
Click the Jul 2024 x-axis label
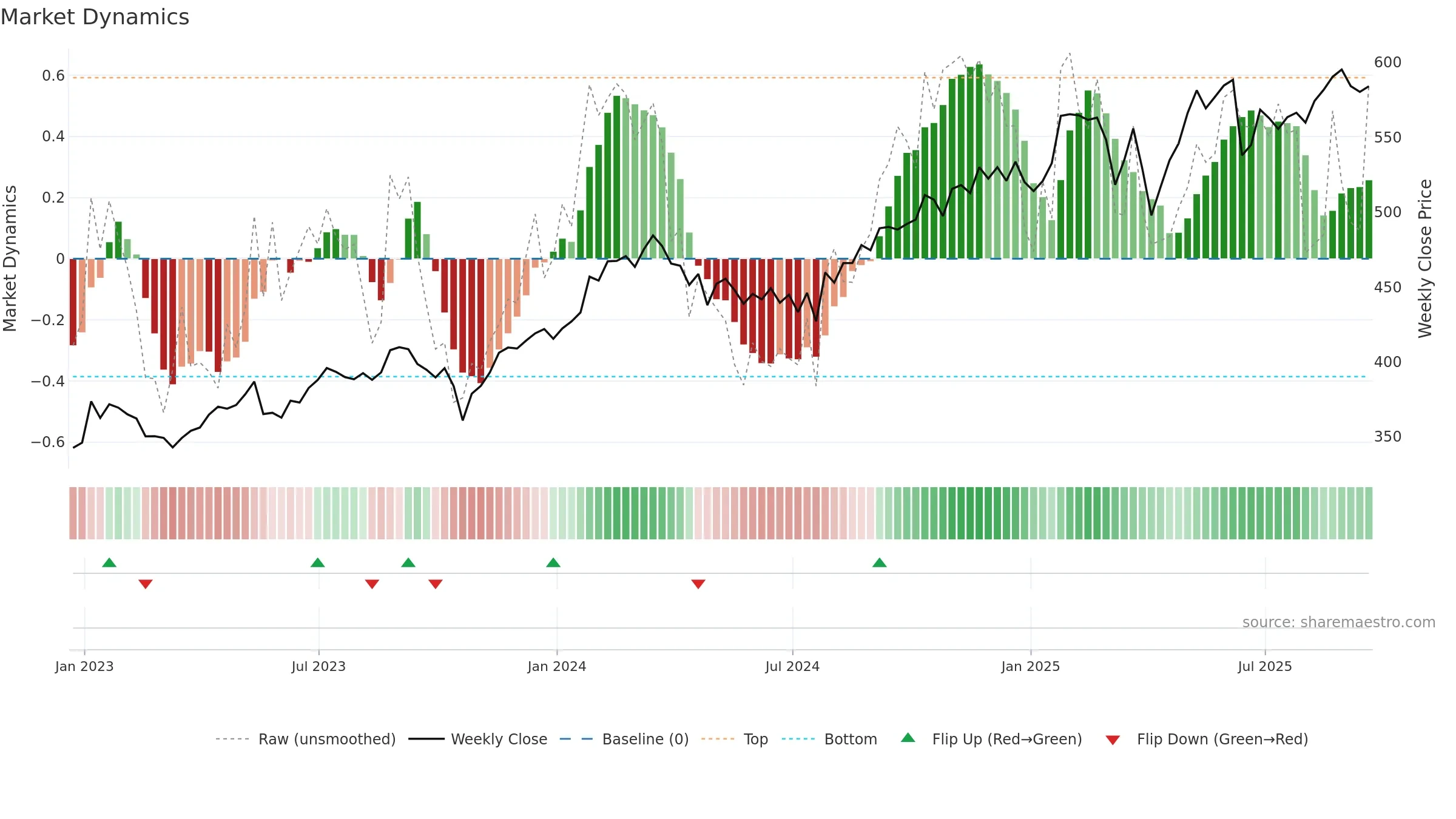coord(792,666)
